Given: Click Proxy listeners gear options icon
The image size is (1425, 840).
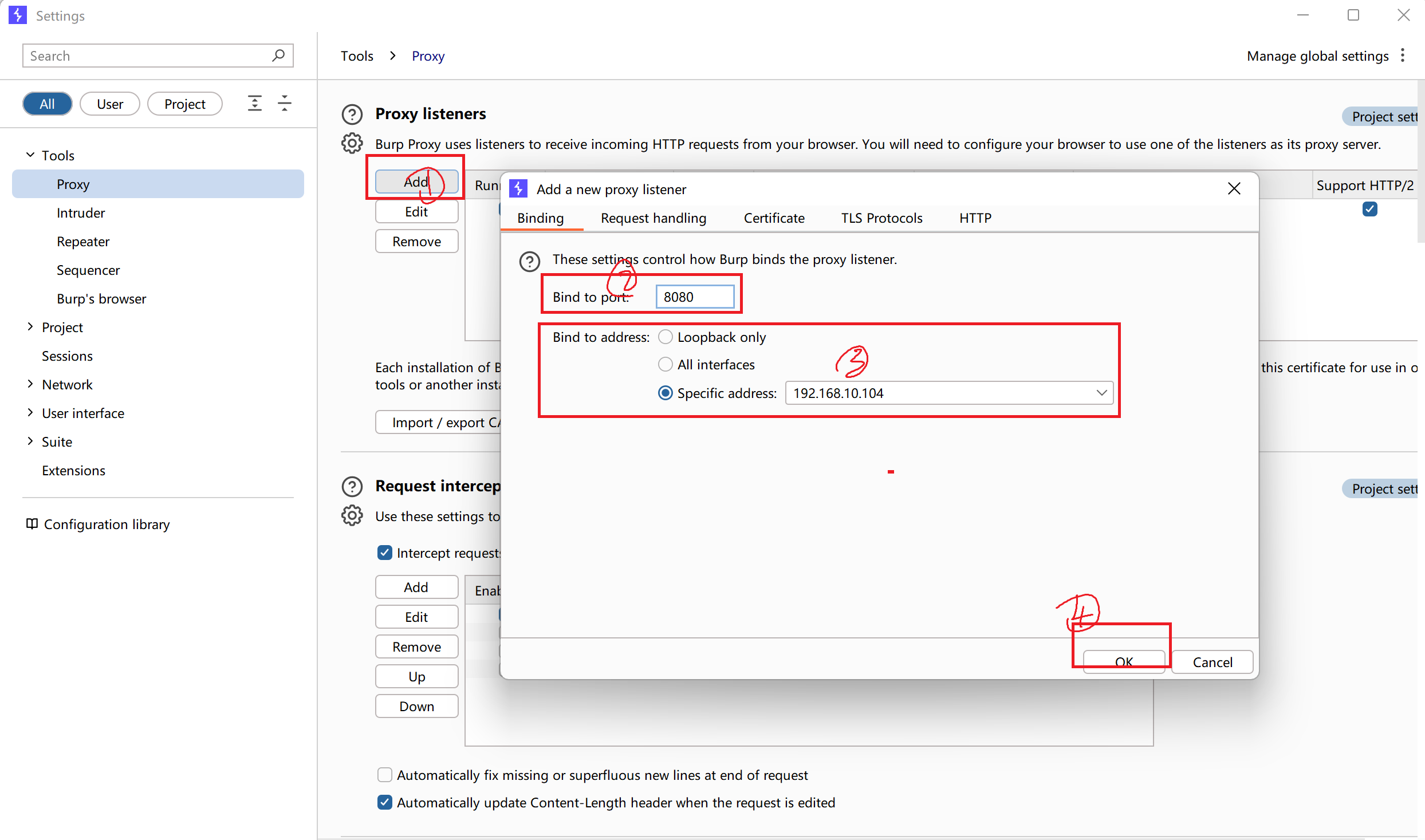Looking at the screenshot, I should 352,144.
